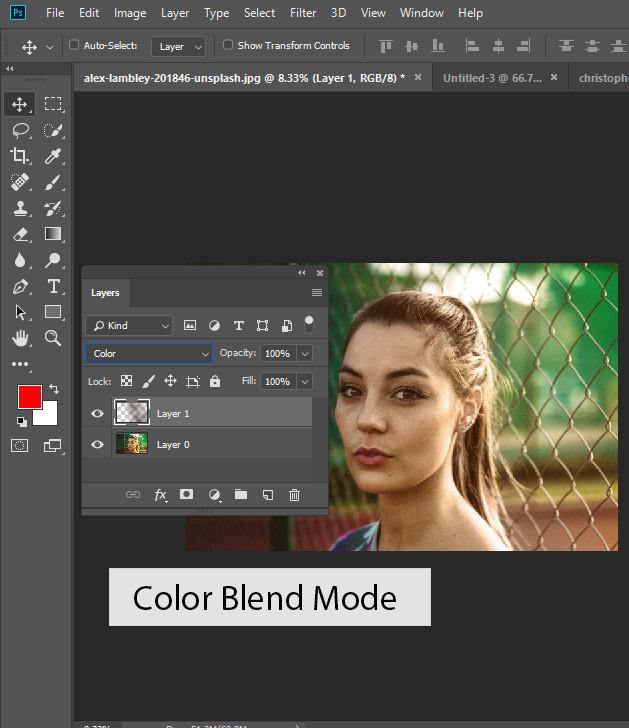Open the Image menu
This screenshot has height=728, width=629.
pos(130,13)
